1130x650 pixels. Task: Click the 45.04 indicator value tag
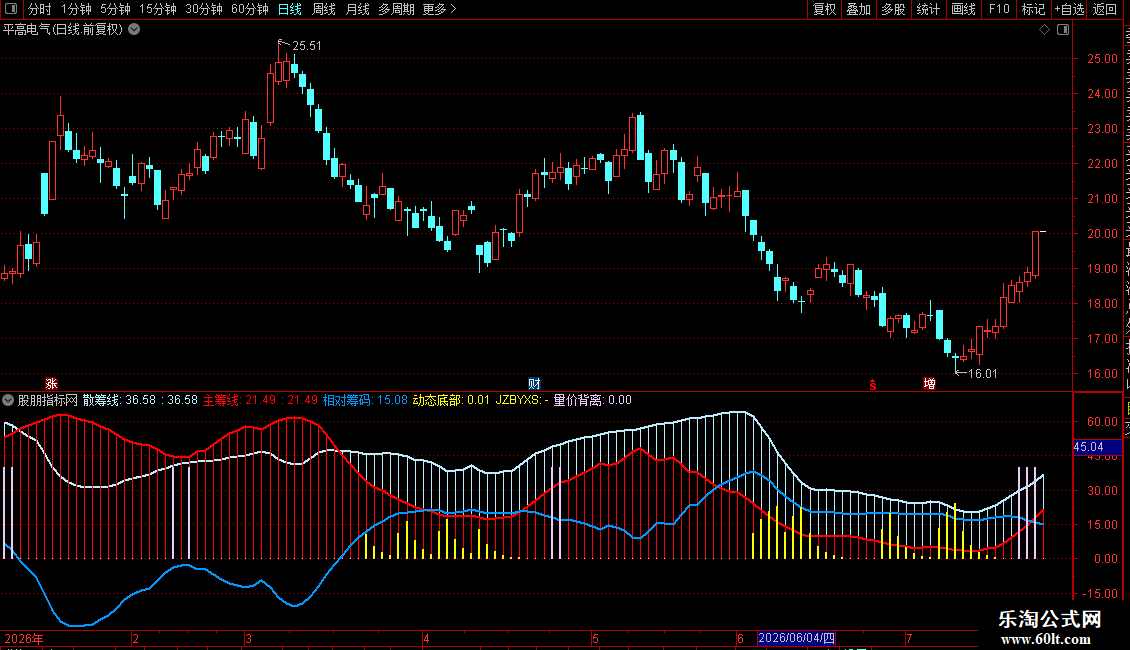pos(1097,447)
